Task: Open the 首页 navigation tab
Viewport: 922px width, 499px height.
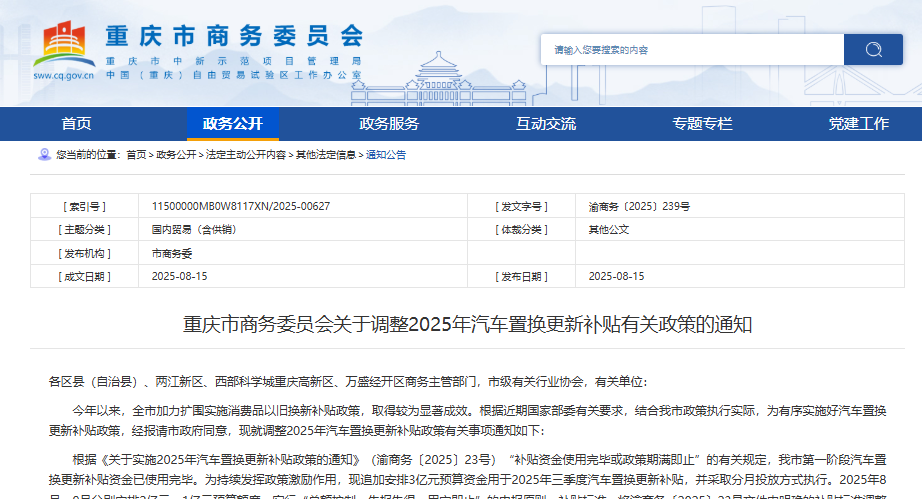Action: [x=76, y=124]
